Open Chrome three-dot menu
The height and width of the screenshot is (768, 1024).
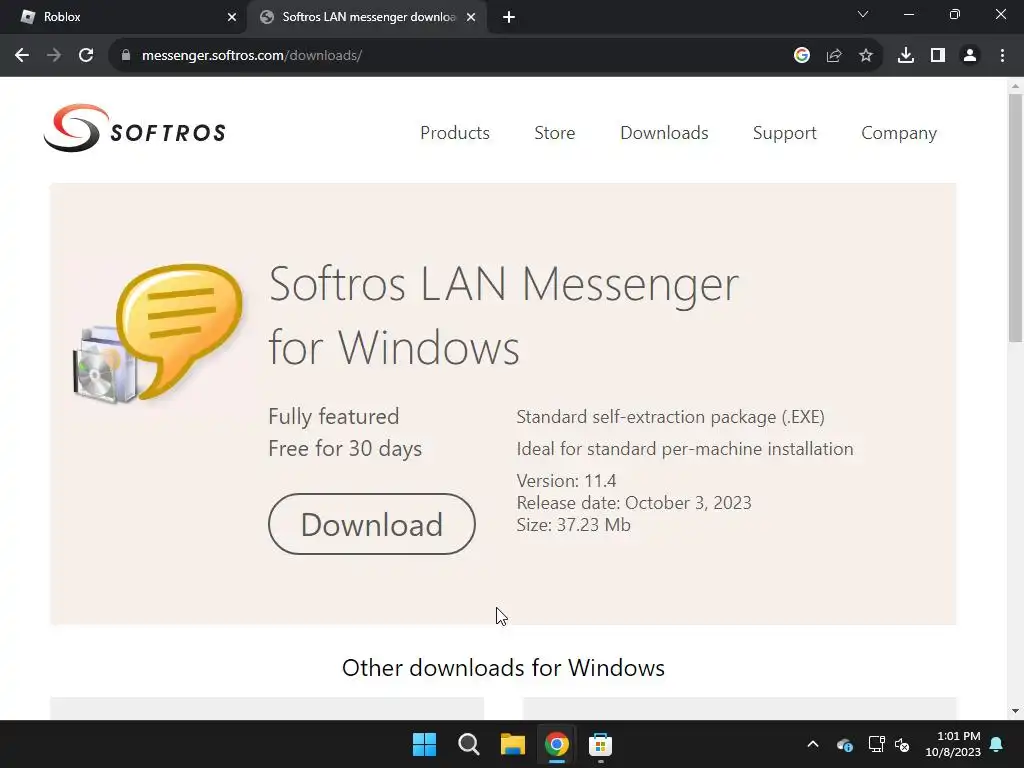click(x=1002, y=56)
